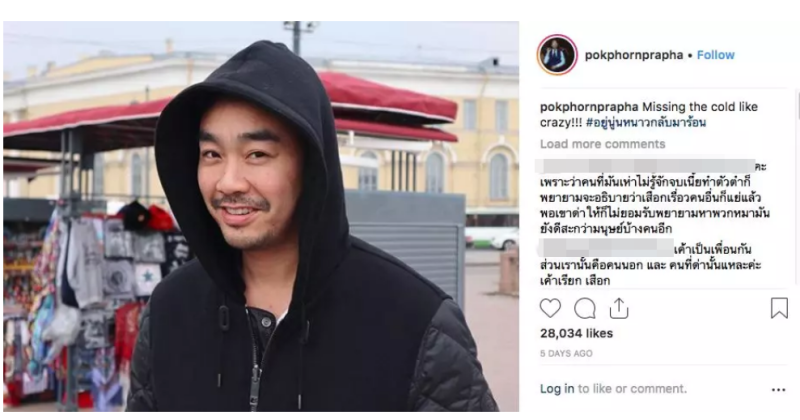Viewport: 800px width, 420px height.
Task: Click the main photo of the hooded man
Action: [x=261, y=216]
